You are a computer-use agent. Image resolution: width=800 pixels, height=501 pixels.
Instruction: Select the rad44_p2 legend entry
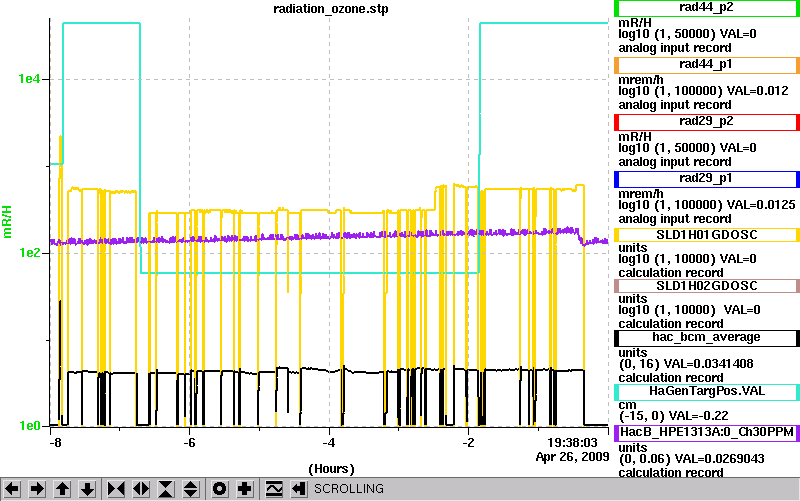707,8
